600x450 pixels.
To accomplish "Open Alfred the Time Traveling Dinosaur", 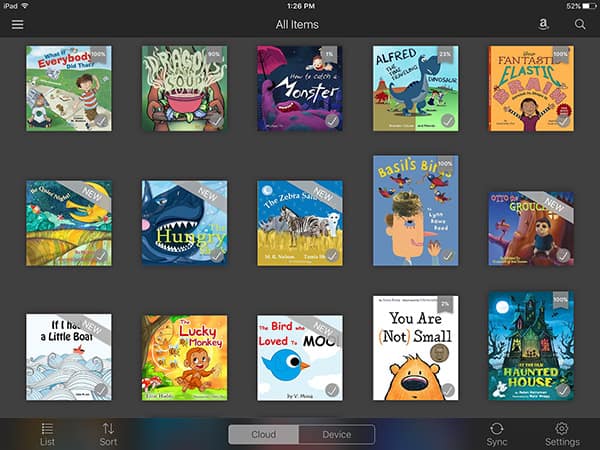I will tap(415, 88).
